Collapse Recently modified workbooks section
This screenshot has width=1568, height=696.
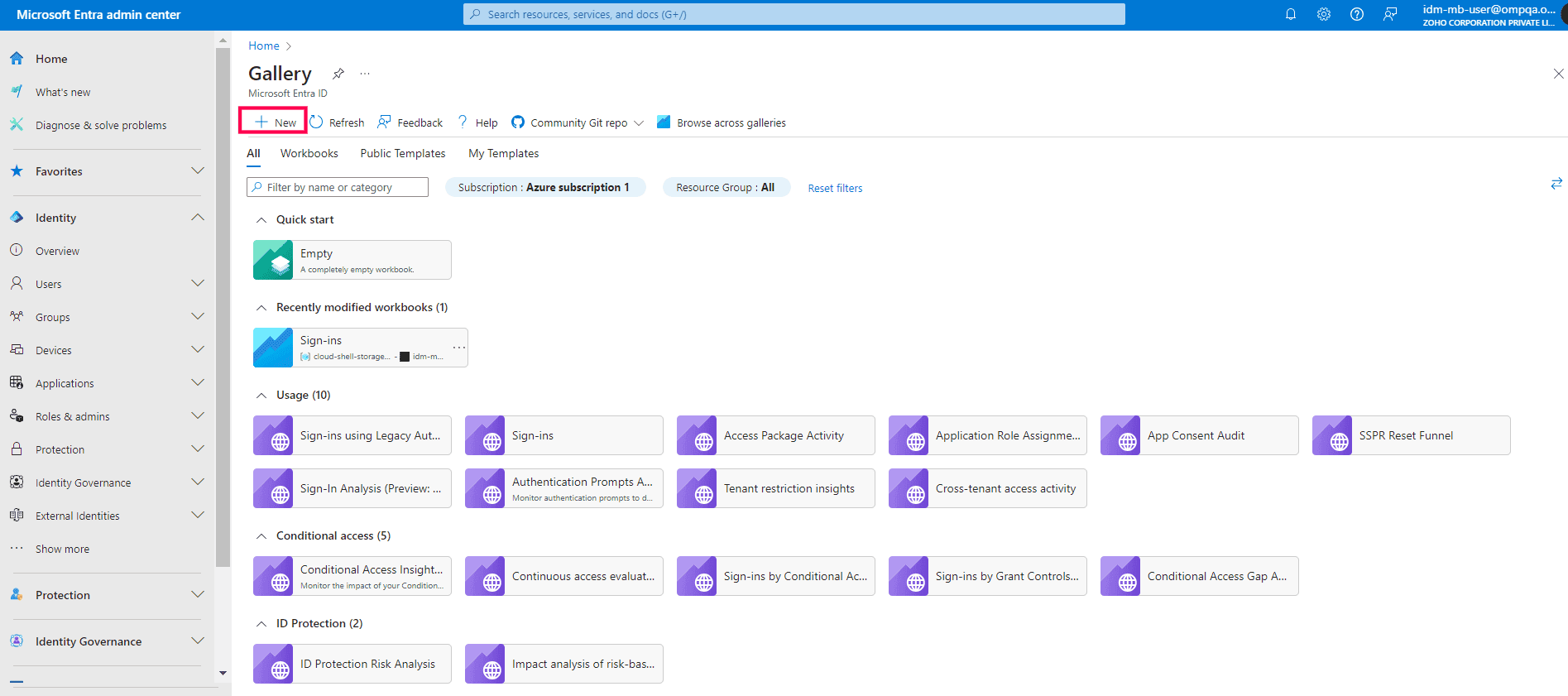coord(261,307)
